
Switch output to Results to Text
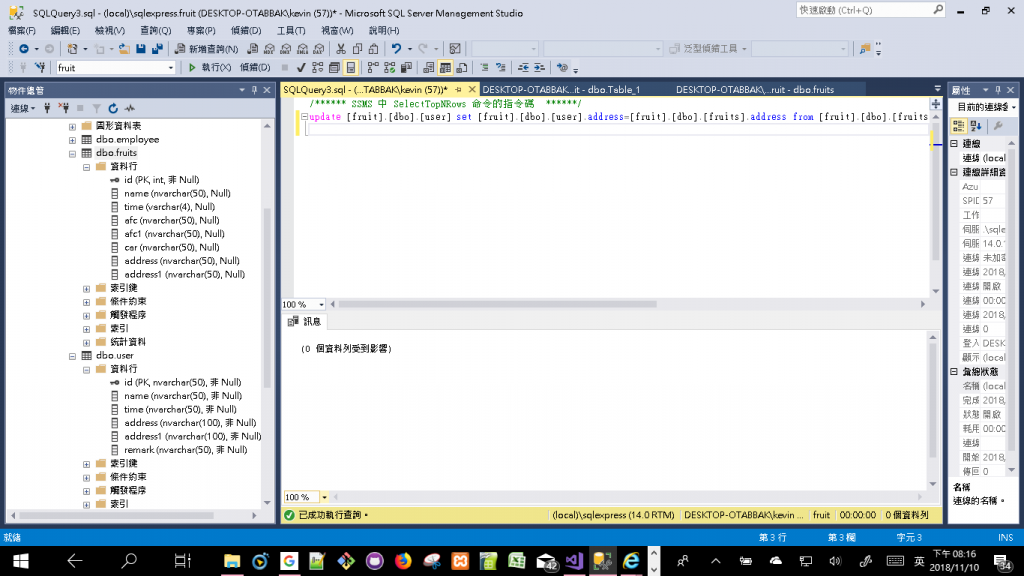pos(428,67)
